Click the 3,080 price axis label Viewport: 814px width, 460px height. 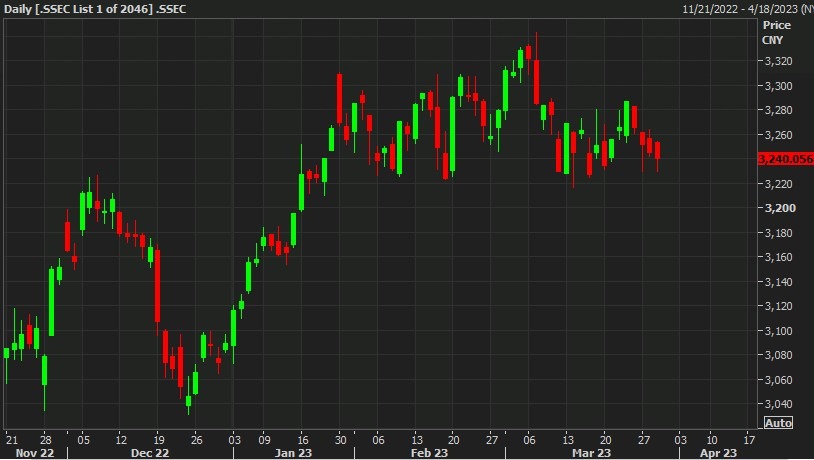point(778,355)
